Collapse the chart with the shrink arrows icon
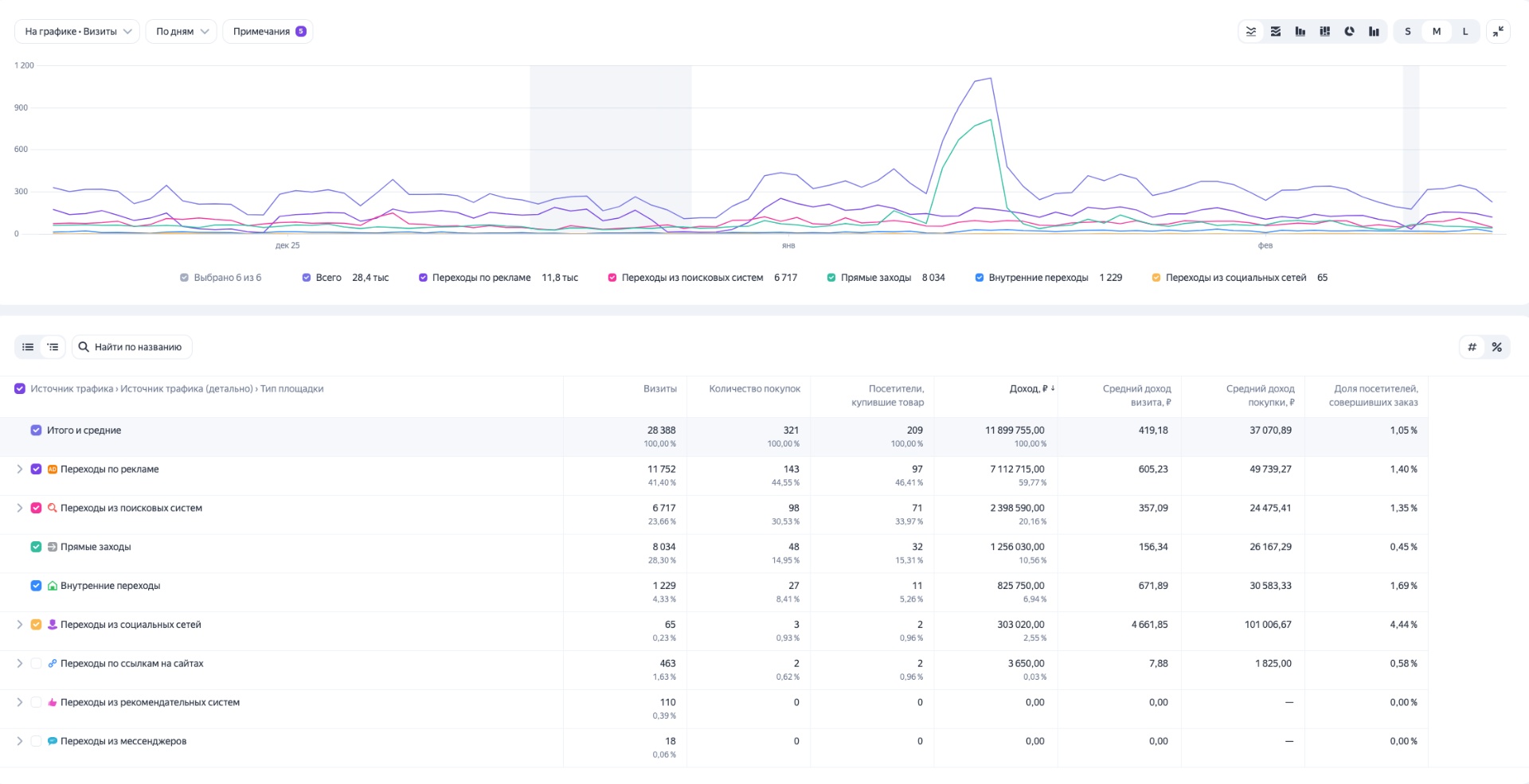This screenshot has width=1529, height=784. click(x=1498, y=32)
